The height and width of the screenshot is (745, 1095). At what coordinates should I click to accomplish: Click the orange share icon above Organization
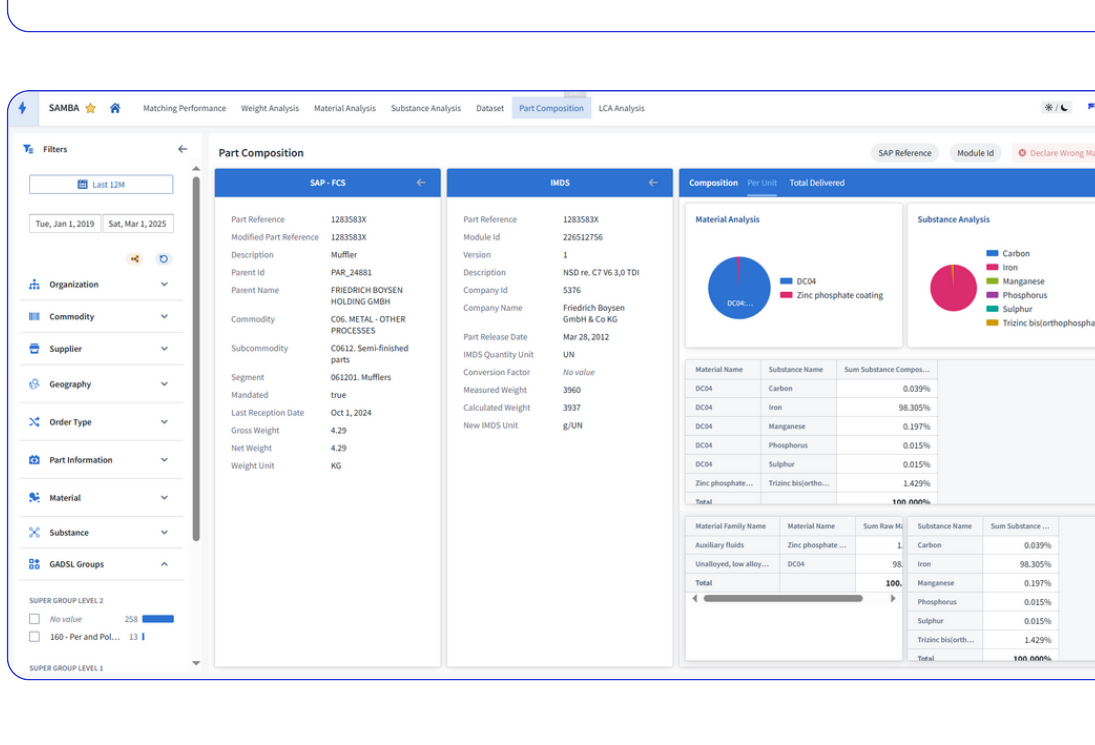(x=133, y=258)
